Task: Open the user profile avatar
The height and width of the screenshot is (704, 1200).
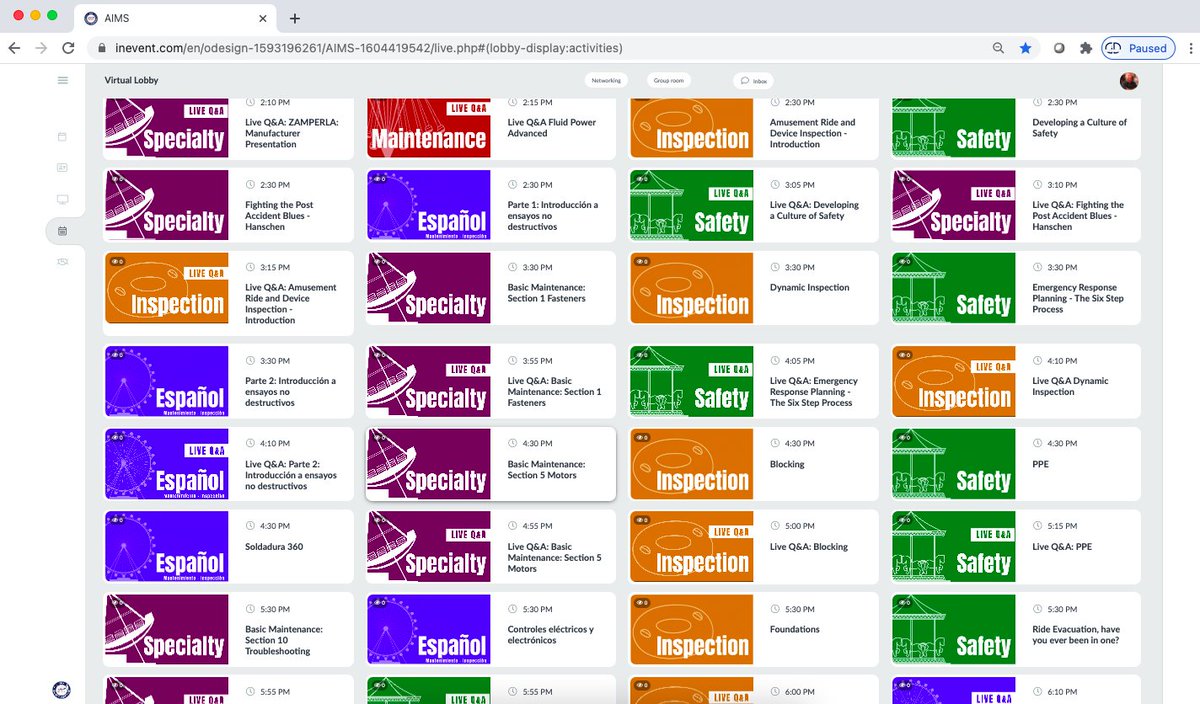Action: point(1128,81)
